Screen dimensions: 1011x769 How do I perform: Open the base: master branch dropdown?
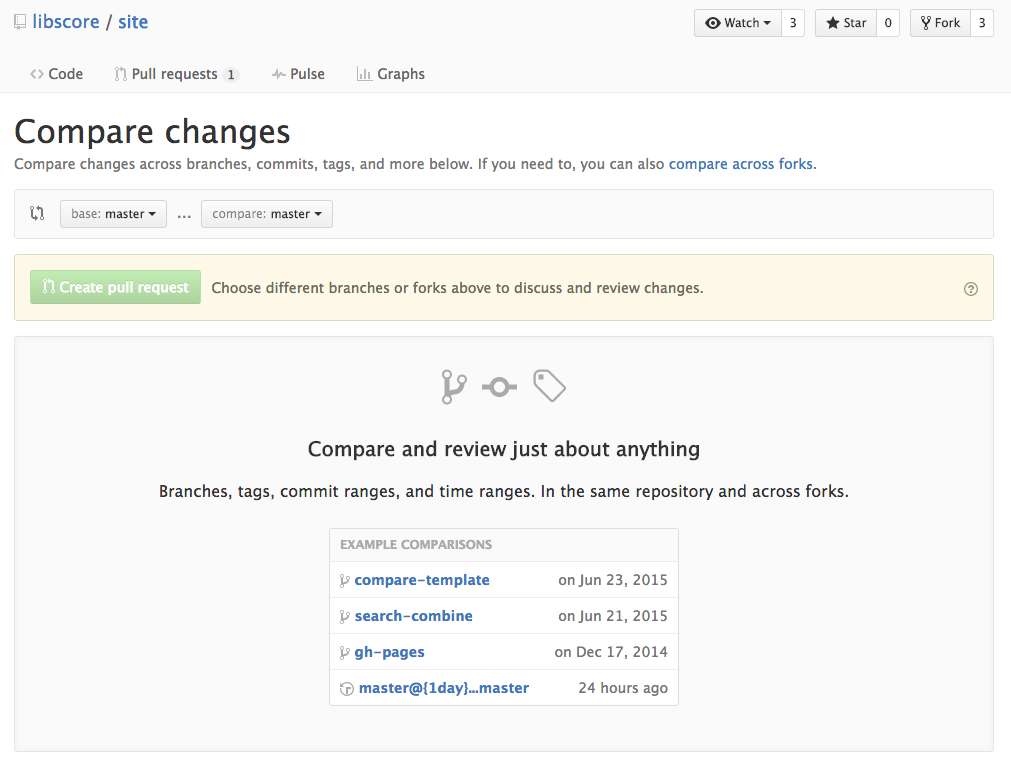(113, 214)
